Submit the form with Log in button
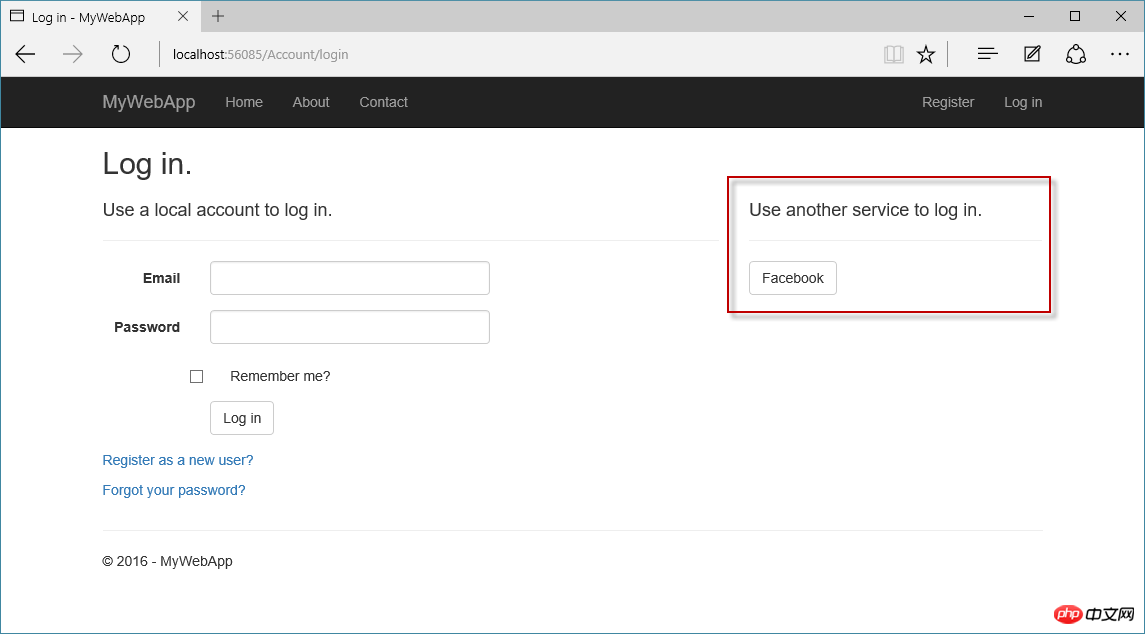Screen dimensions: 1145x634 [242, 418]
